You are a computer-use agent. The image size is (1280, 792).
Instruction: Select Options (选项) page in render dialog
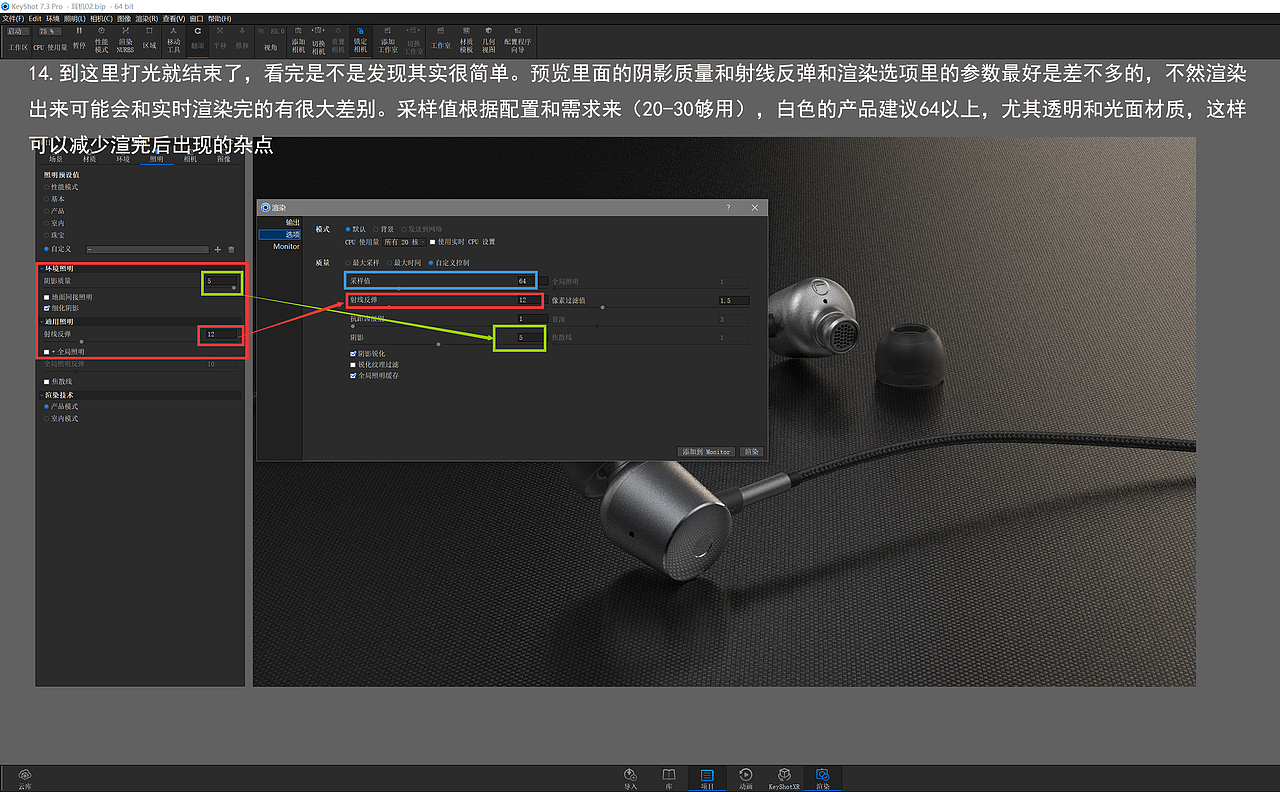point(279,234)
